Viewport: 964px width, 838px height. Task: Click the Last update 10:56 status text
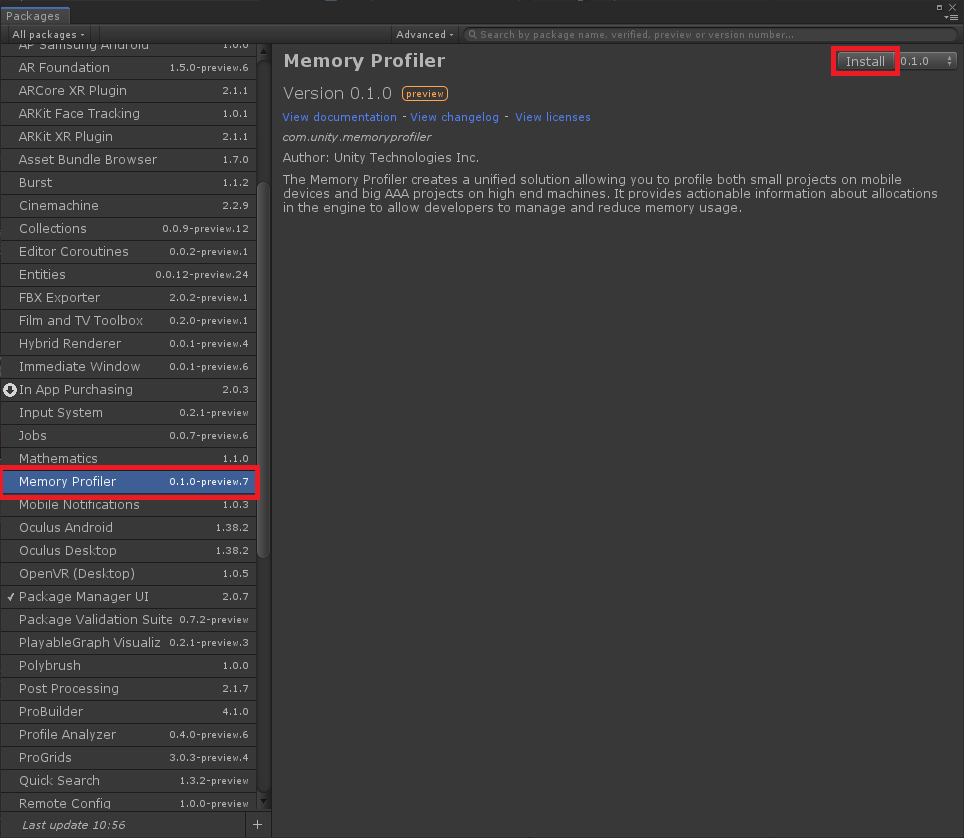[74, 825]
